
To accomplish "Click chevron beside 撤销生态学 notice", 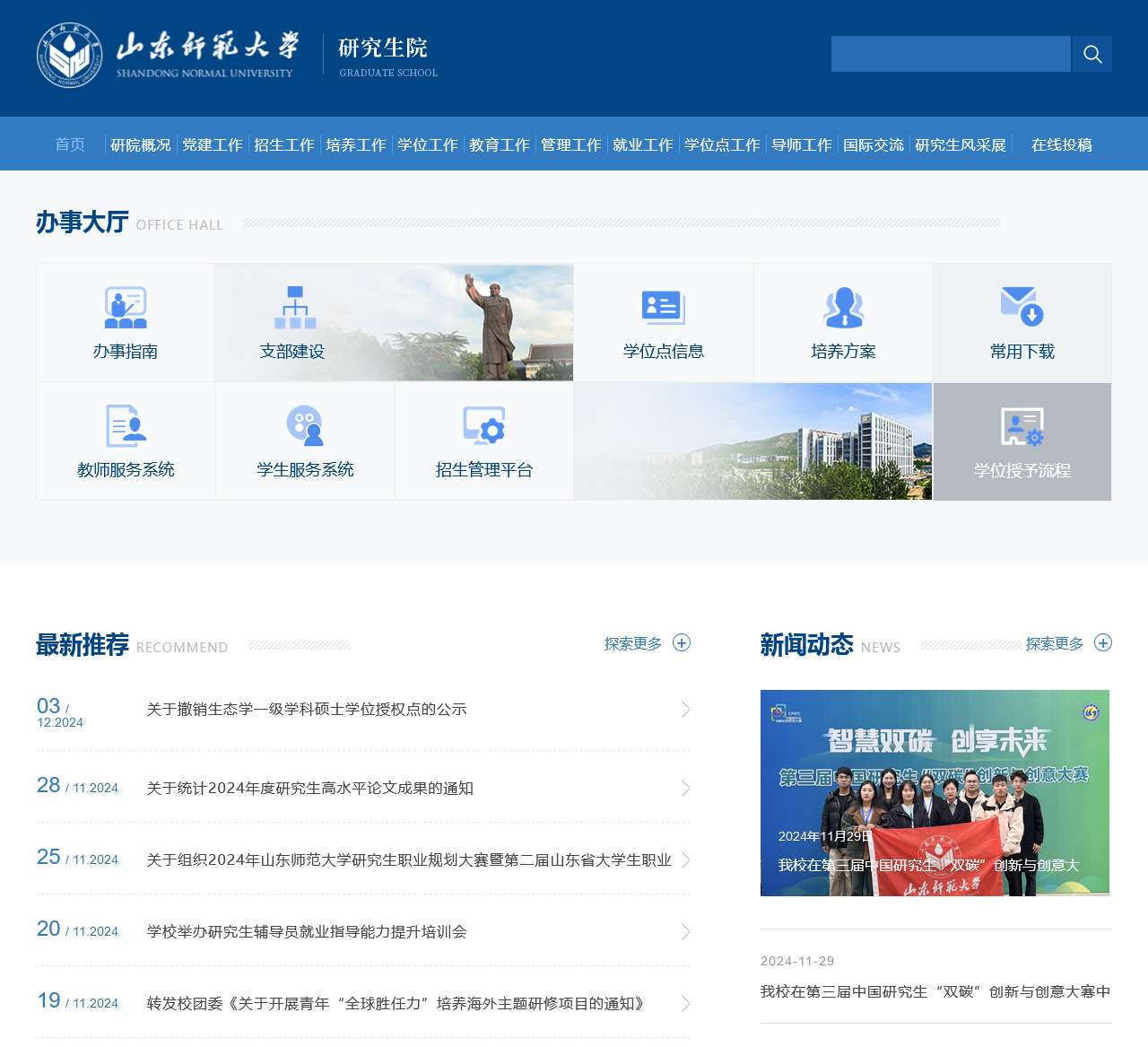I will point(685,710).
